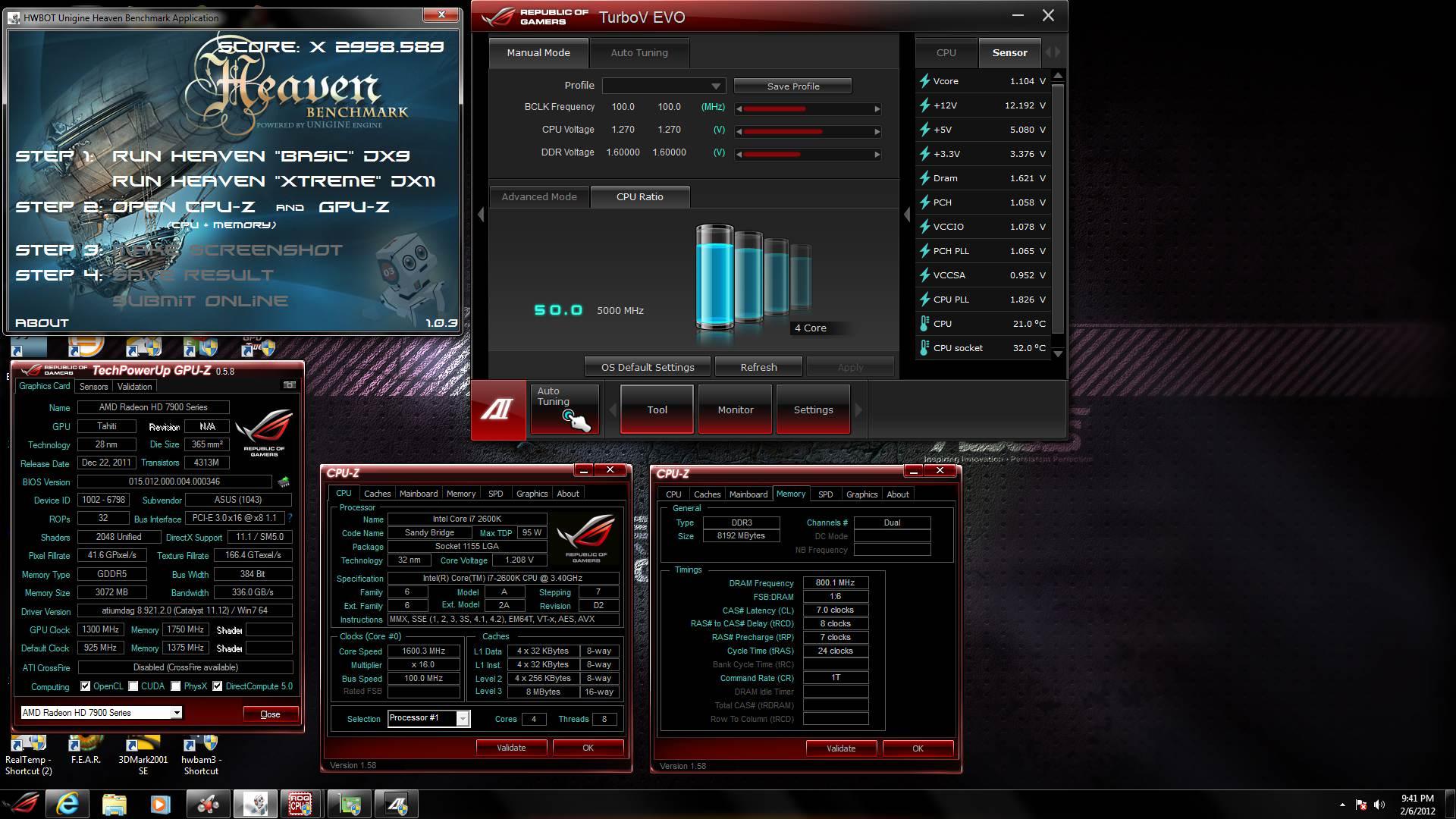Viewport: 1456px width, 819px height.
Task: Switch to ROG CPU-Z taskbar icon
Action: 301,804
